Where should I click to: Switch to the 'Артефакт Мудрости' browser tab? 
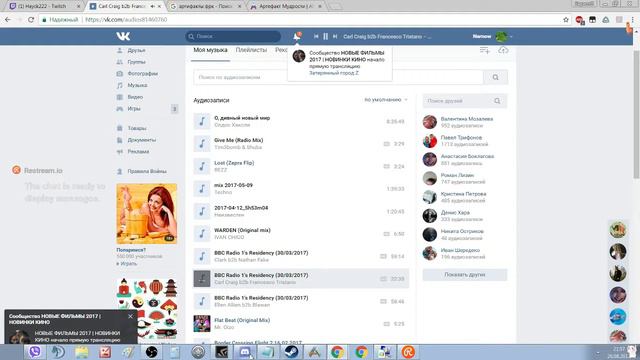point(286,6)
